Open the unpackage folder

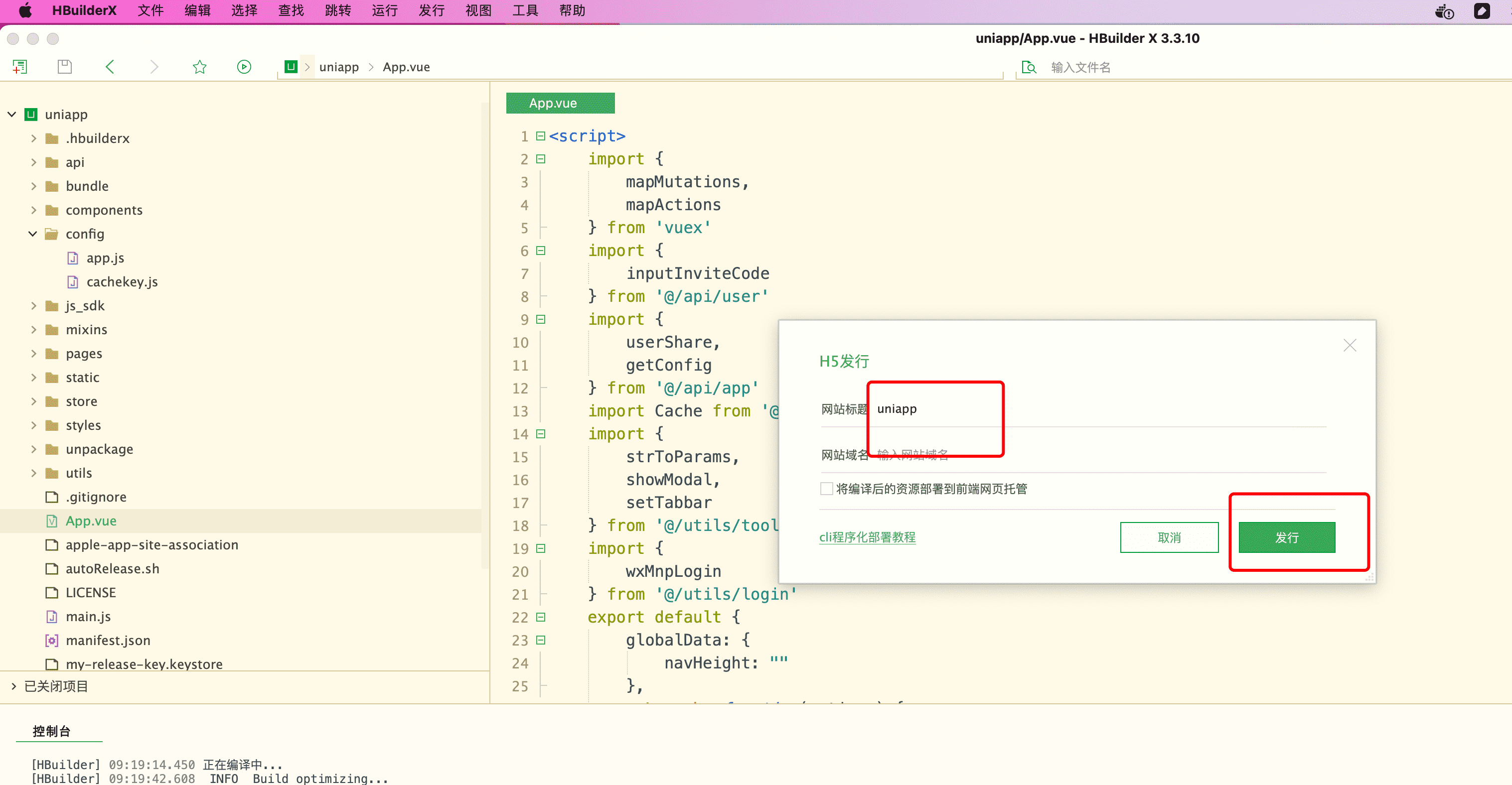pyautogui.click(x=99, y=449)
